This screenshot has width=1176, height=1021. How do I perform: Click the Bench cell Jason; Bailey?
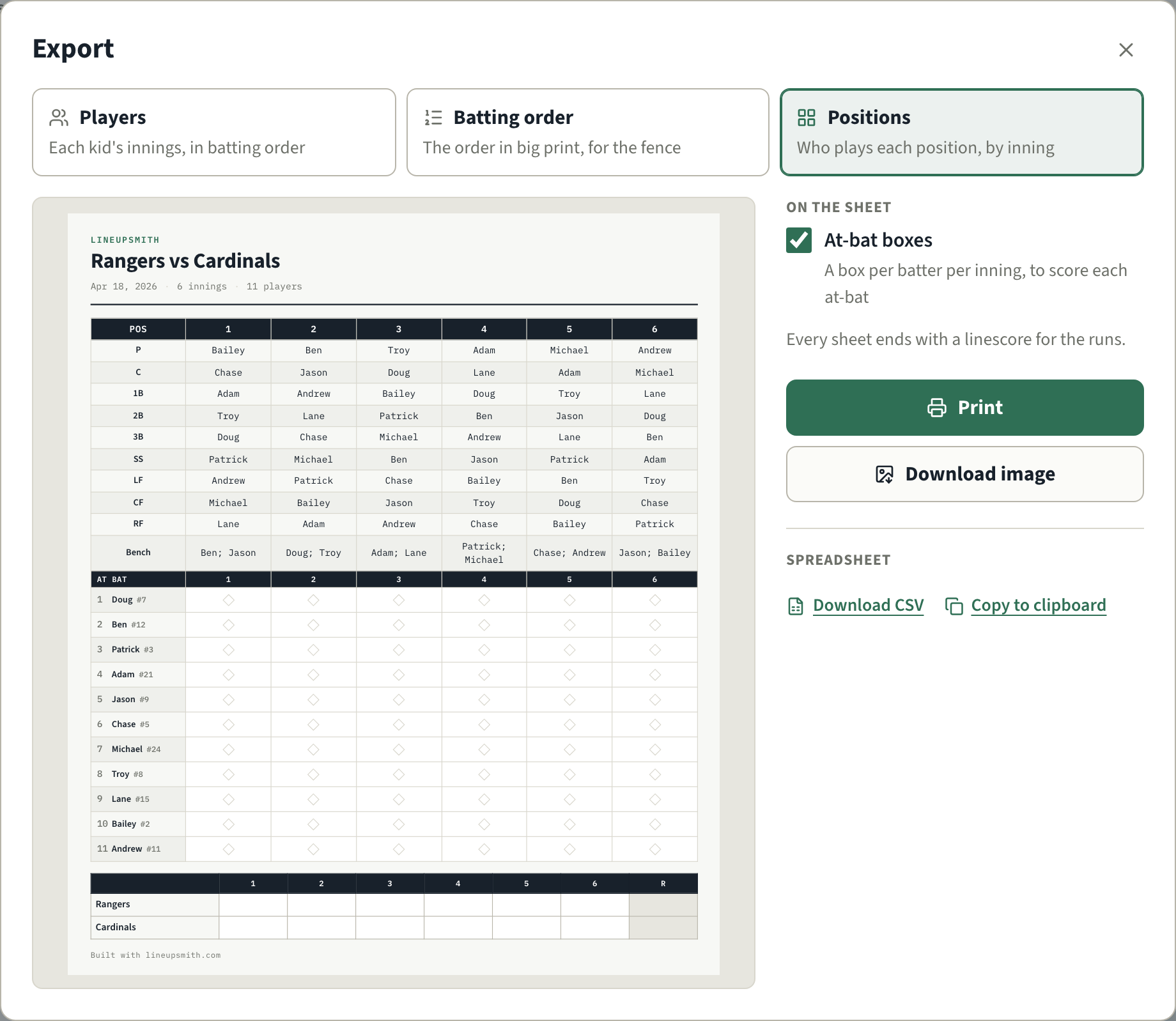click(x=654, y=553)
